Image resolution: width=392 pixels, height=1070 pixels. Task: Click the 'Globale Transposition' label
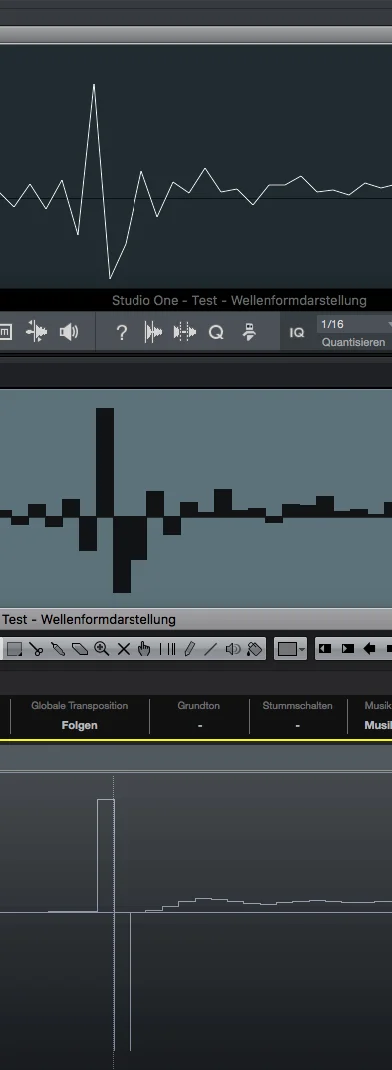point(79,706)
